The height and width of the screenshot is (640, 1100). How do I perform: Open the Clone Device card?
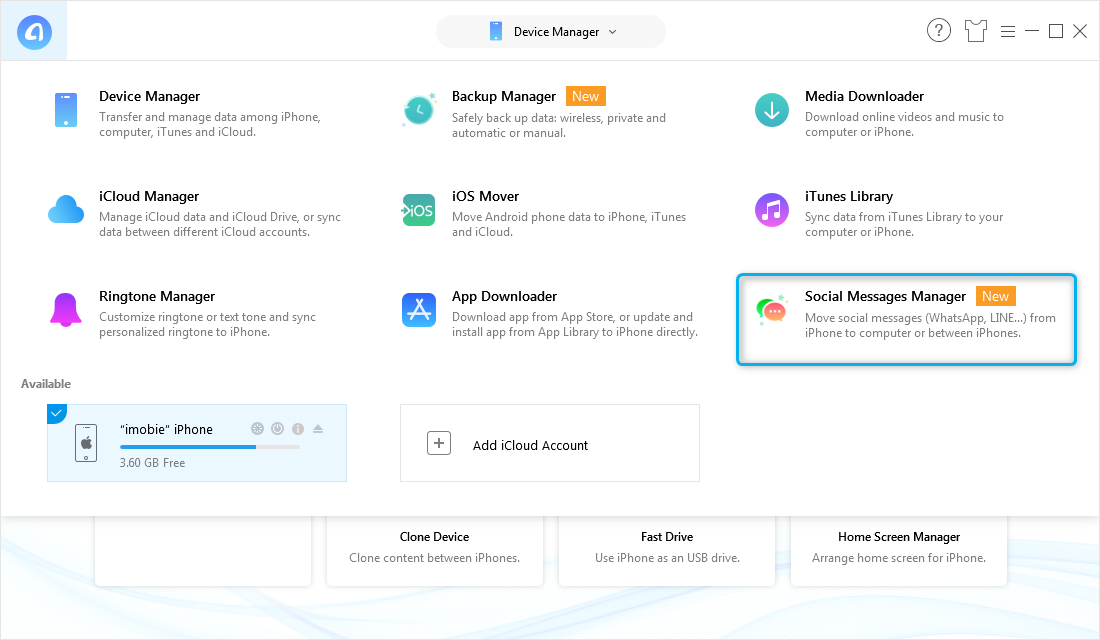click(435, 550)
